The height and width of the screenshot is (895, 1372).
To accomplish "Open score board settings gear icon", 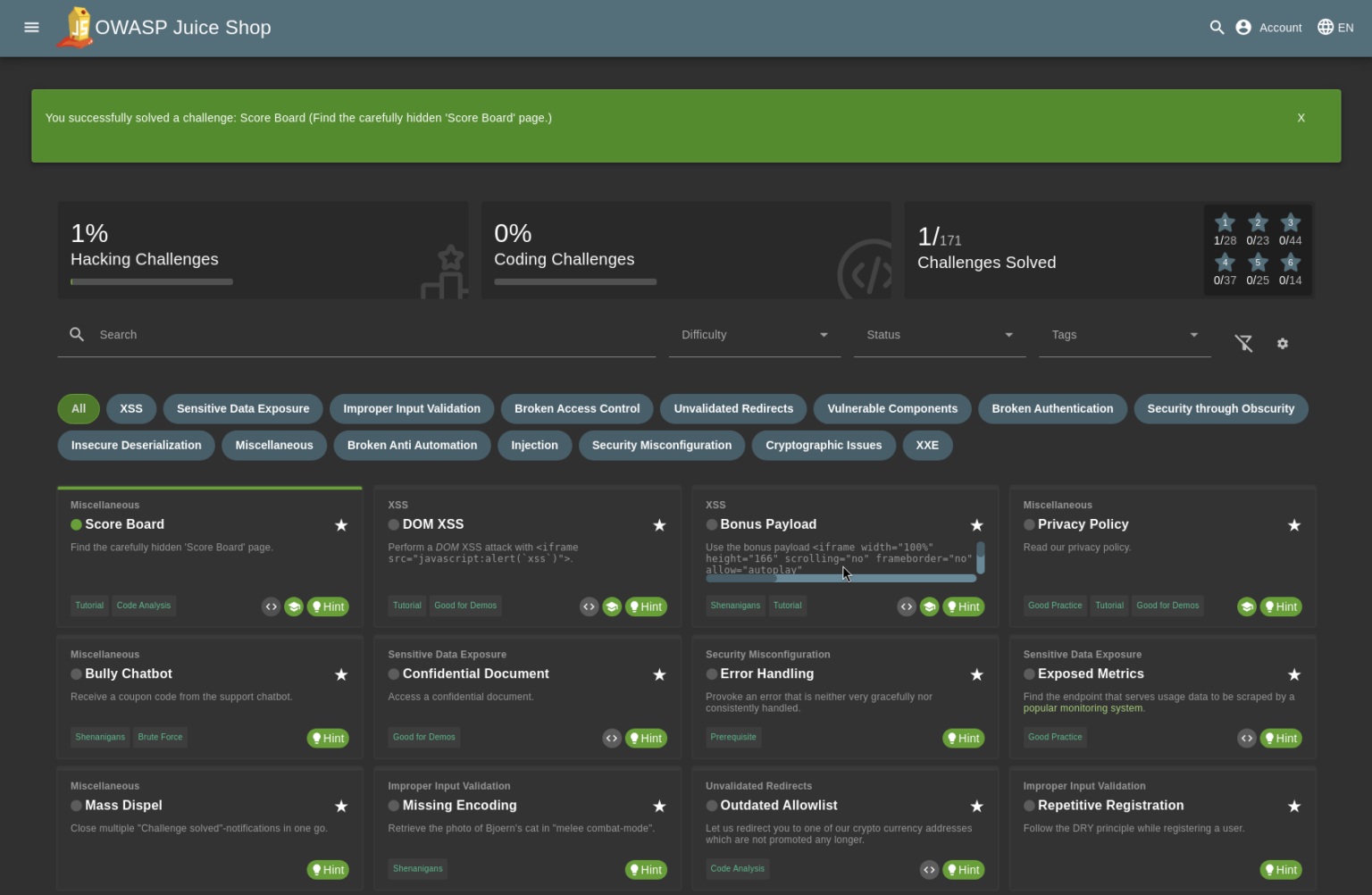I will [1283, 344].
